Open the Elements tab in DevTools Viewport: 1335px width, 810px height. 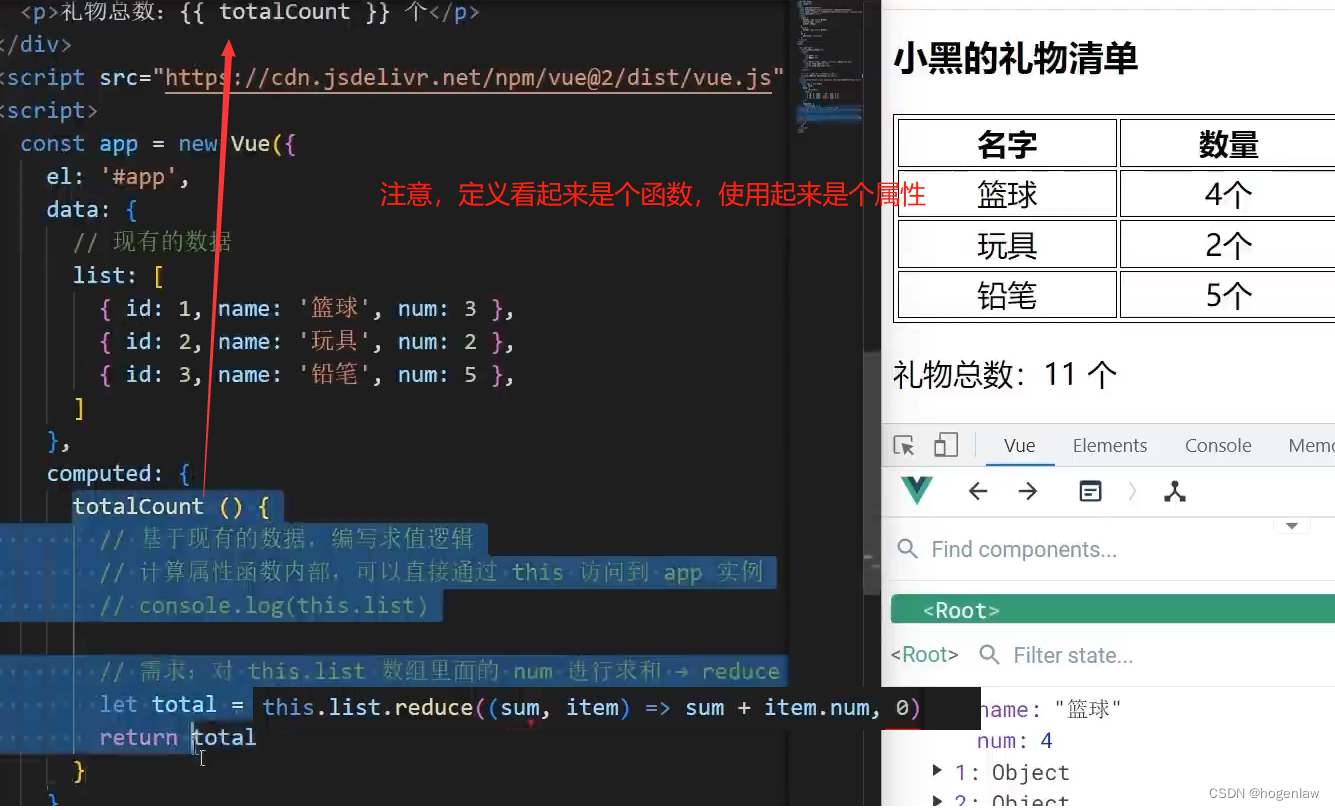pyautogui.click(x=1110, y=446)
